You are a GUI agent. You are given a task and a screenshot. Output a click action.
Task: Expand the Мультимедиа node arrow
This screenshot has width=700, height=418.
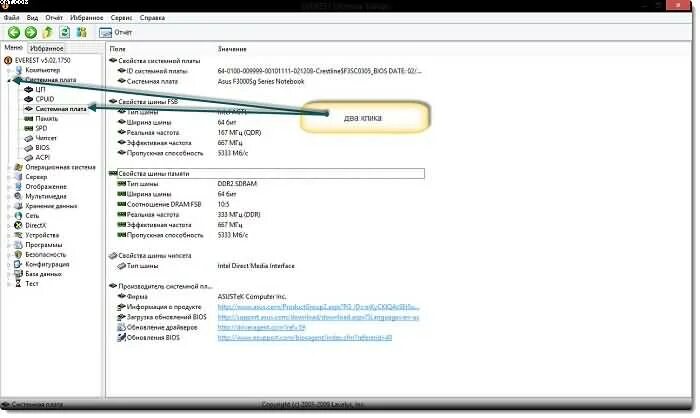click(9, 196)
